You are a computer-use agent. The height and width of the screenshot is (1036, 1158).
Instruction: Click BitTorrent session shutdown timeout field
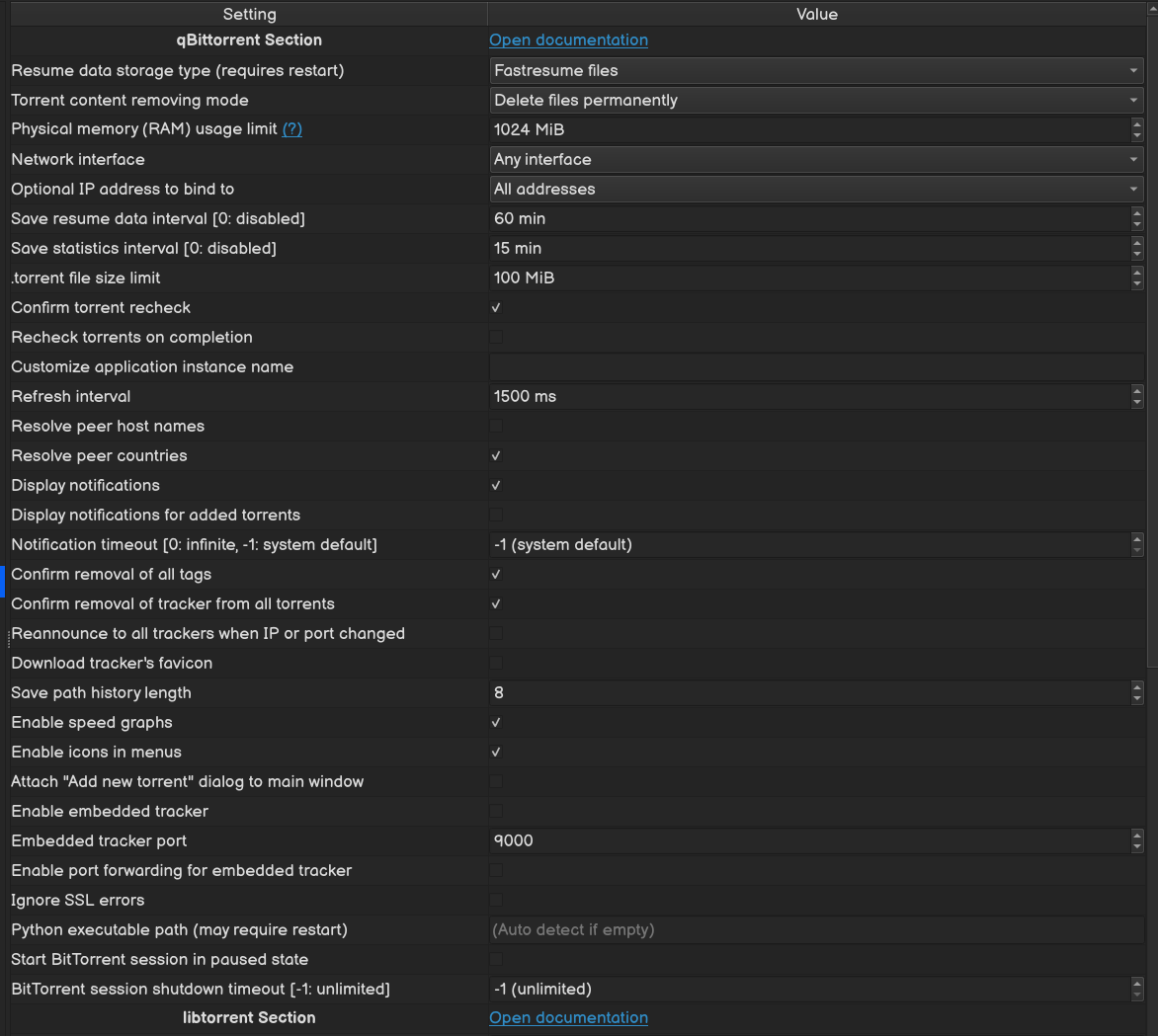(810, 989)
